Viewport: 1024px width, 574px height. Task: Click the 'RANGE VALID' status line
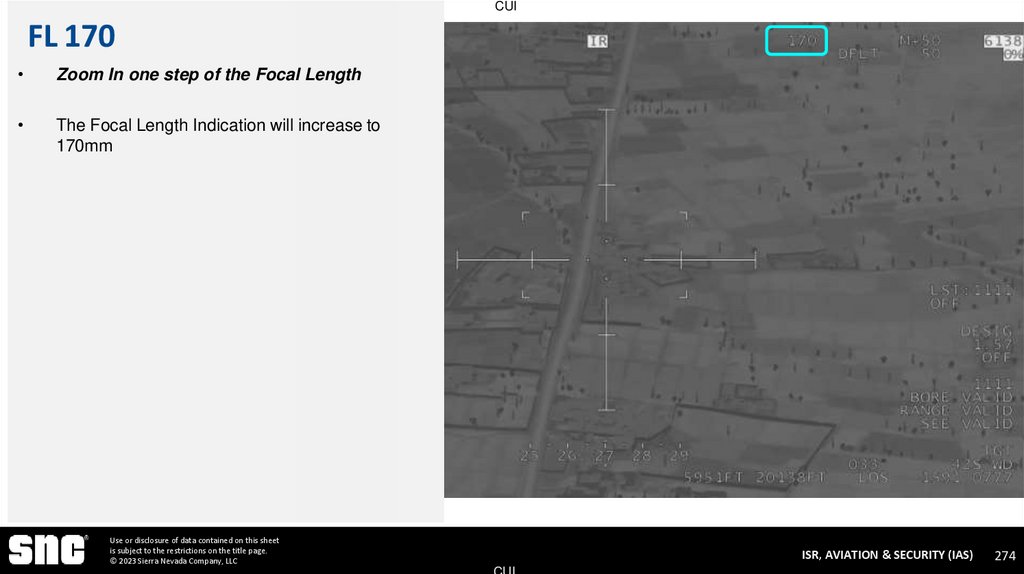[x=956, y=410]
